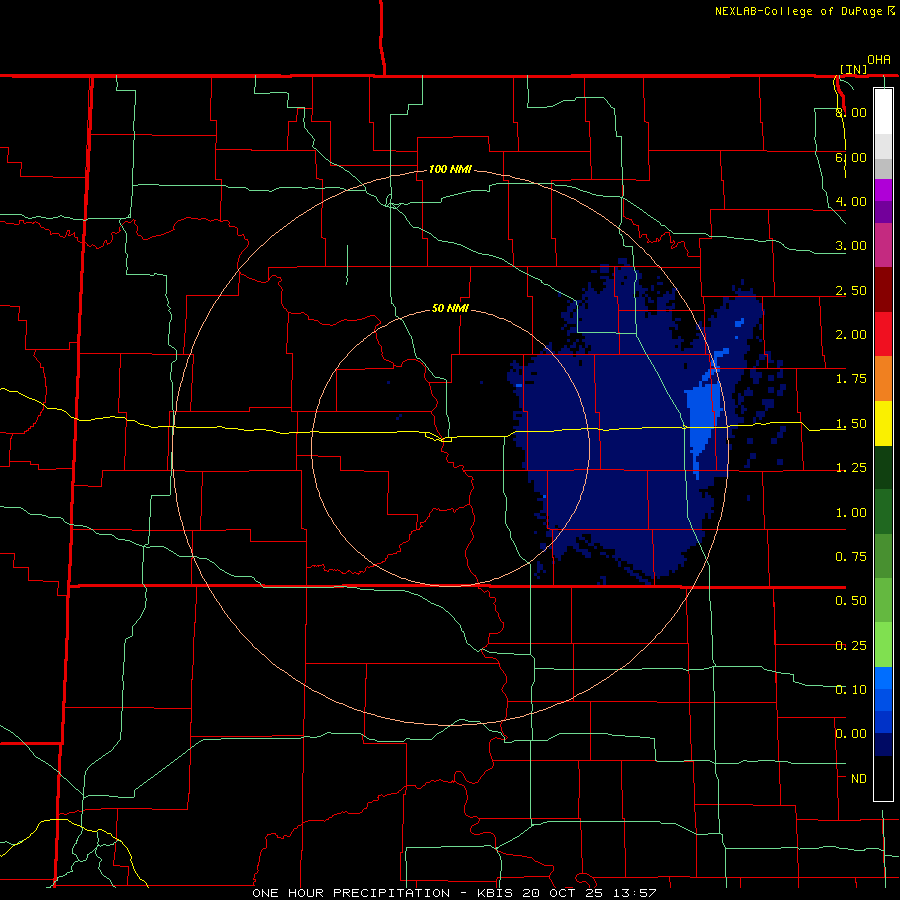The image size is (900, 900).
Task: Click the 2.50 legend value
Action: (851, 290)
